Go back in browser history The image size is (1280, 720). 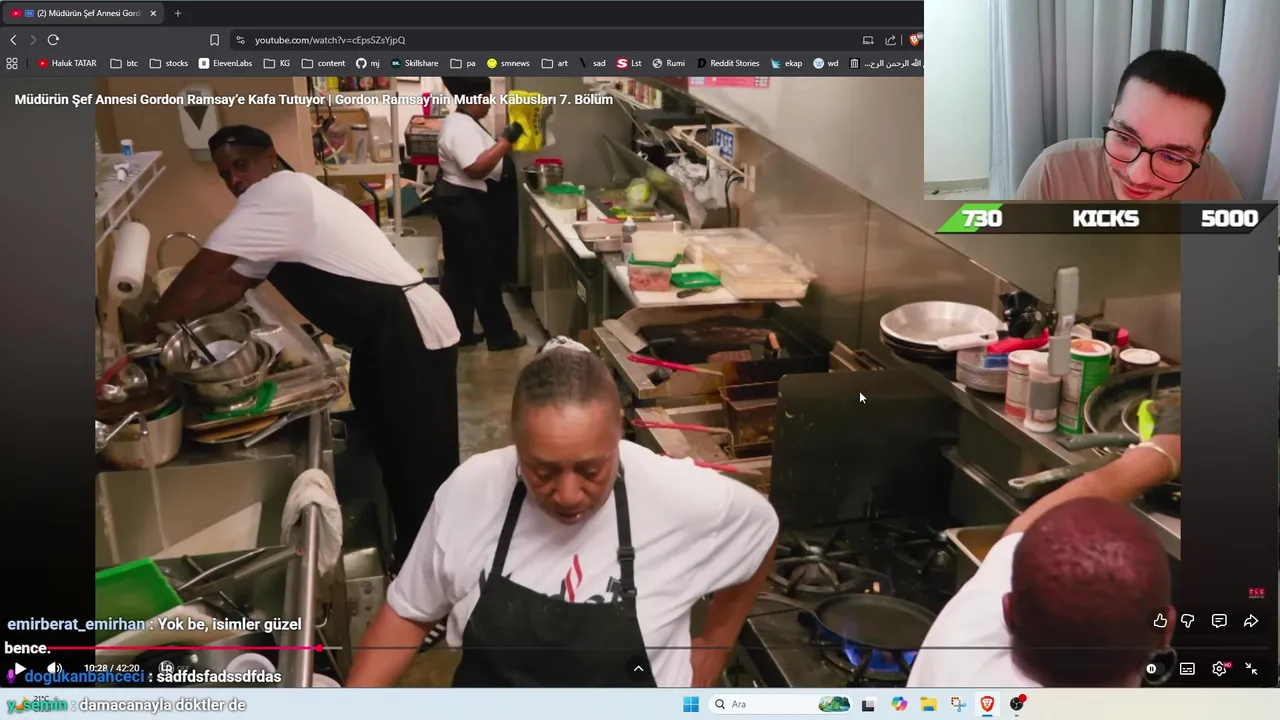[x=13, y=40]
